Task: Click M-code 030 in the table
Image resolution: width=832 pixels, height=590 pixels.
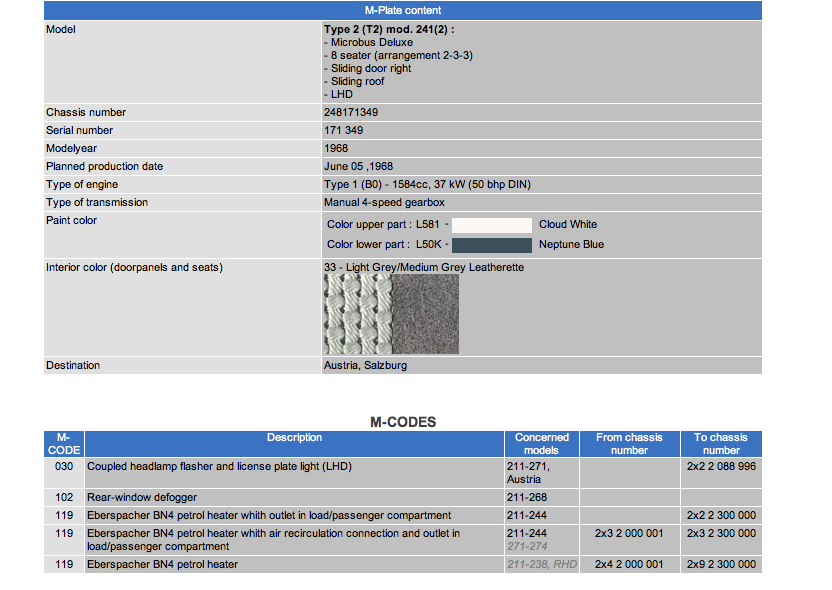Action: [64, 467]
